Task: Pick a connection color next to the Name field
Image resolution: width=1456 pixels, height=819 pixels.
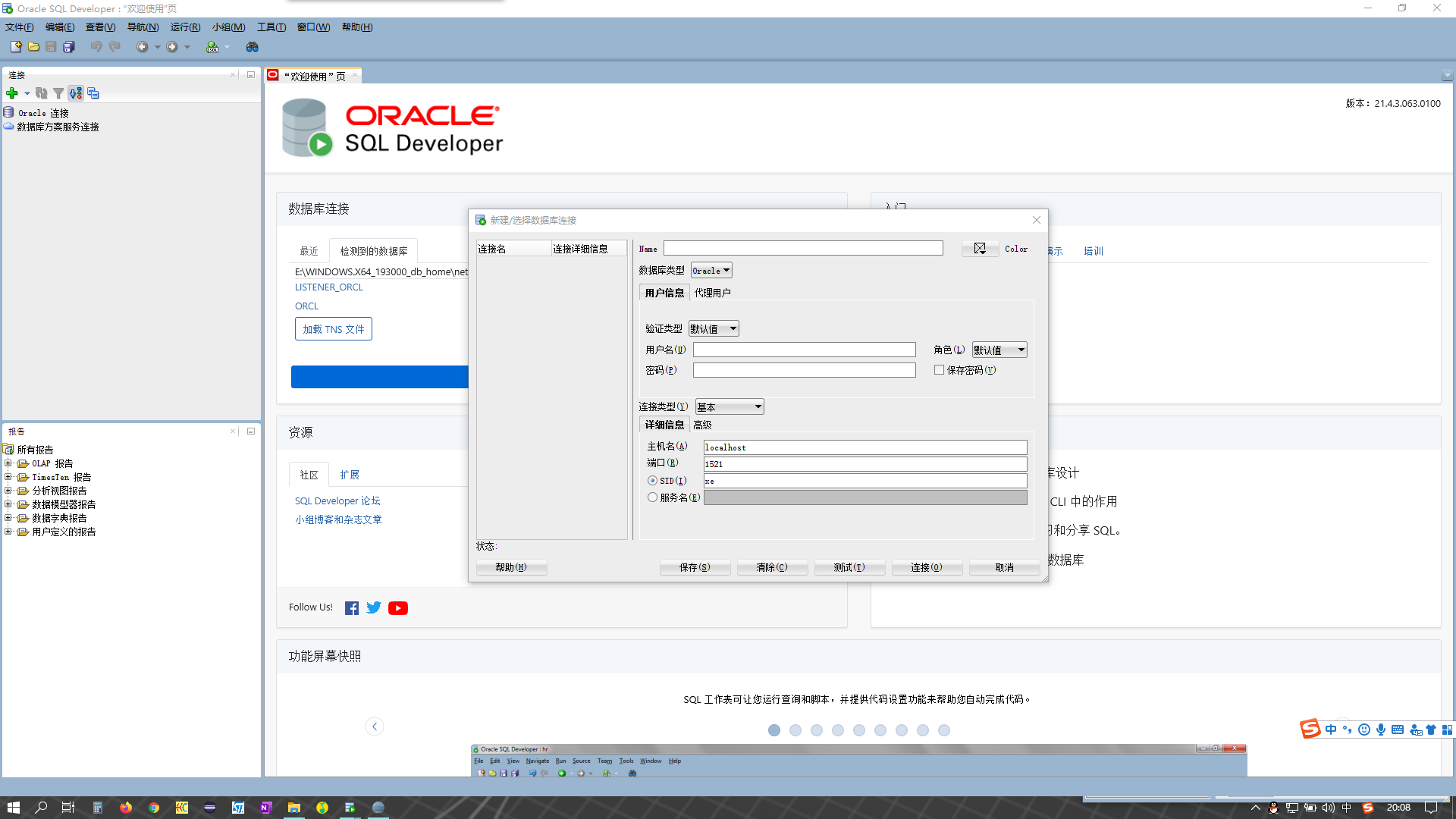Action: click(981, 248)
